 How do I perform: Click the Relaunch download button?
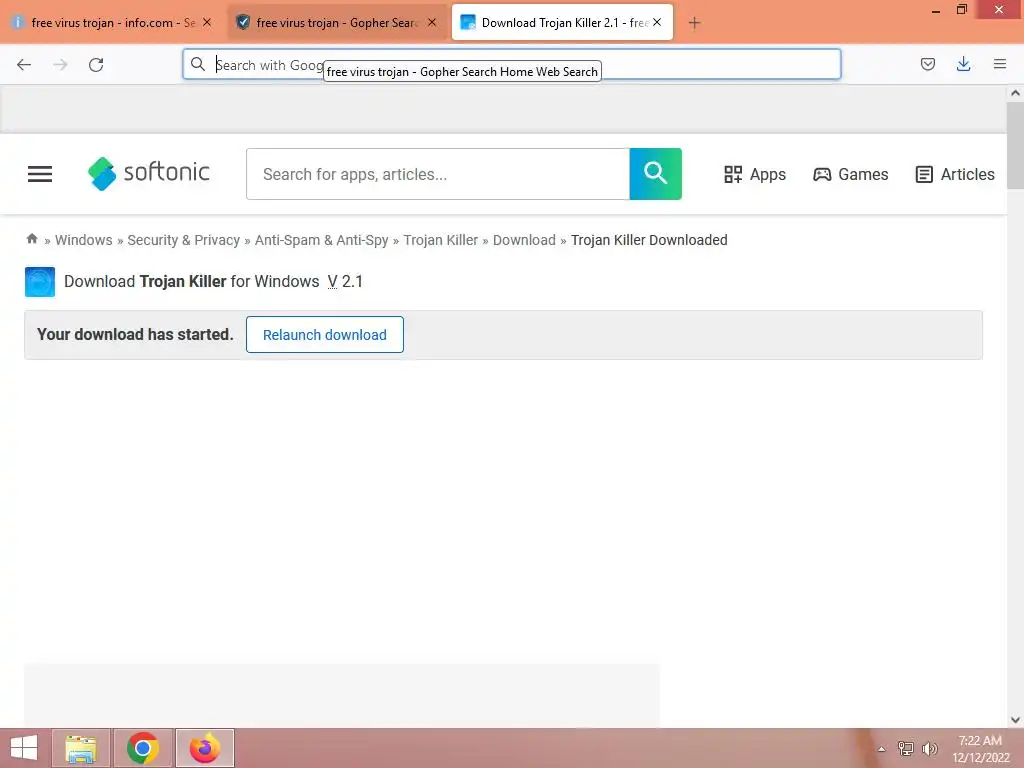point(325,334)
